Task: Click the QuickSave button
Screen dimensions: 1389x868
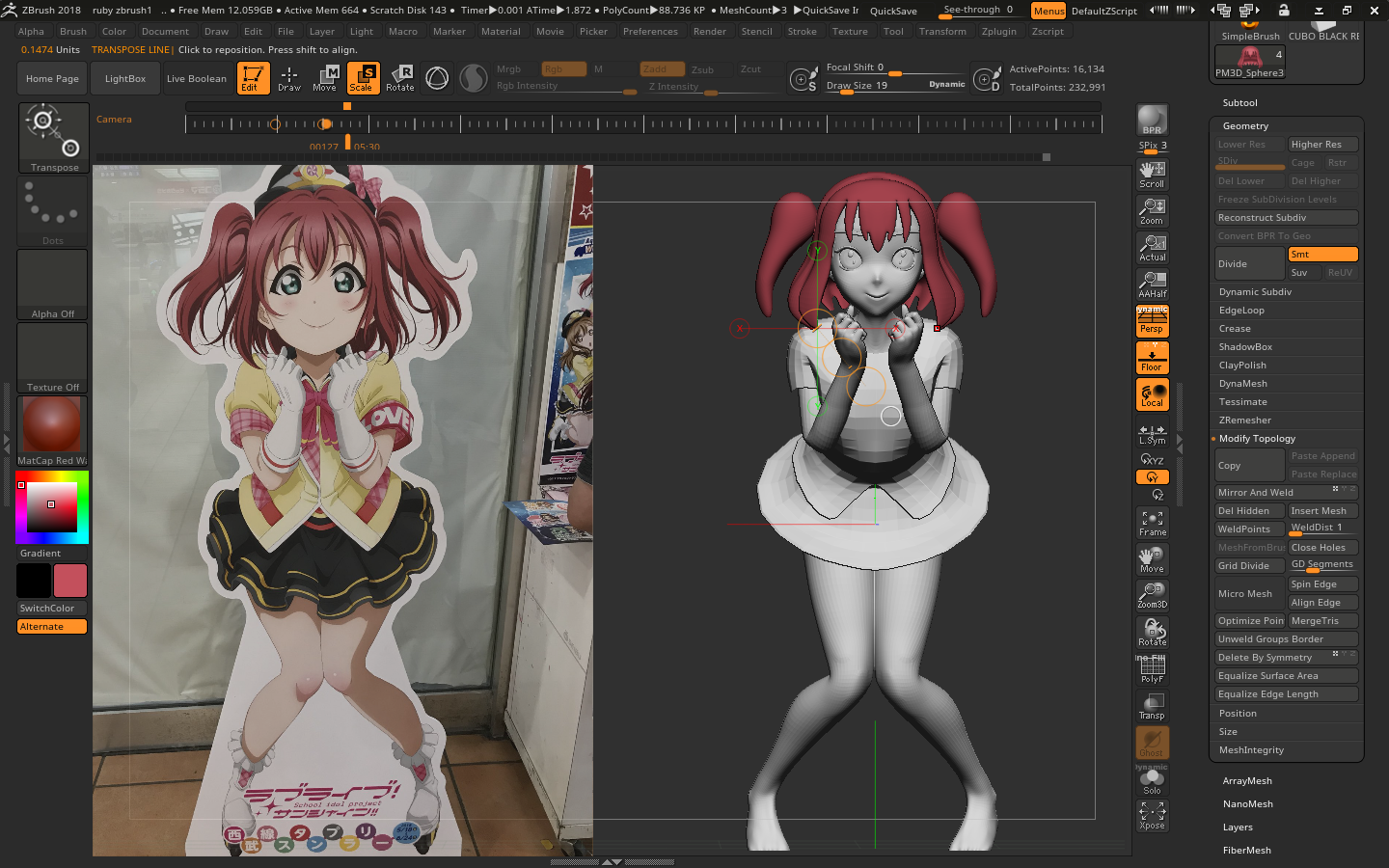Action: click(894, 11)
